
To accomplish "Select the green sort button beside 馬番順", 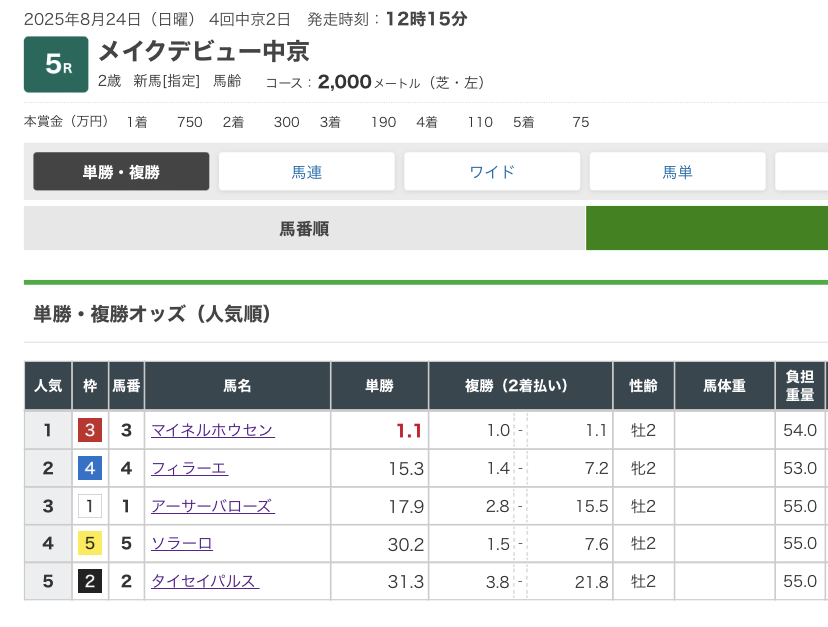I will click(x=706, y=229).
